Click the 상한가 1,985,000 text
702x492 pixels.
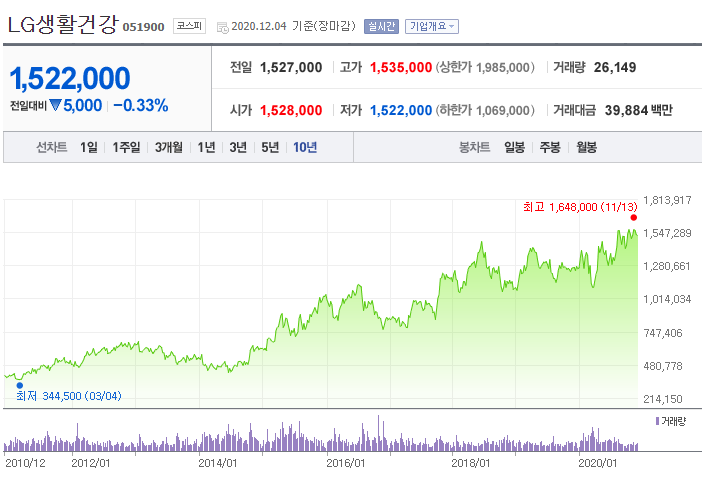(485, 67)
